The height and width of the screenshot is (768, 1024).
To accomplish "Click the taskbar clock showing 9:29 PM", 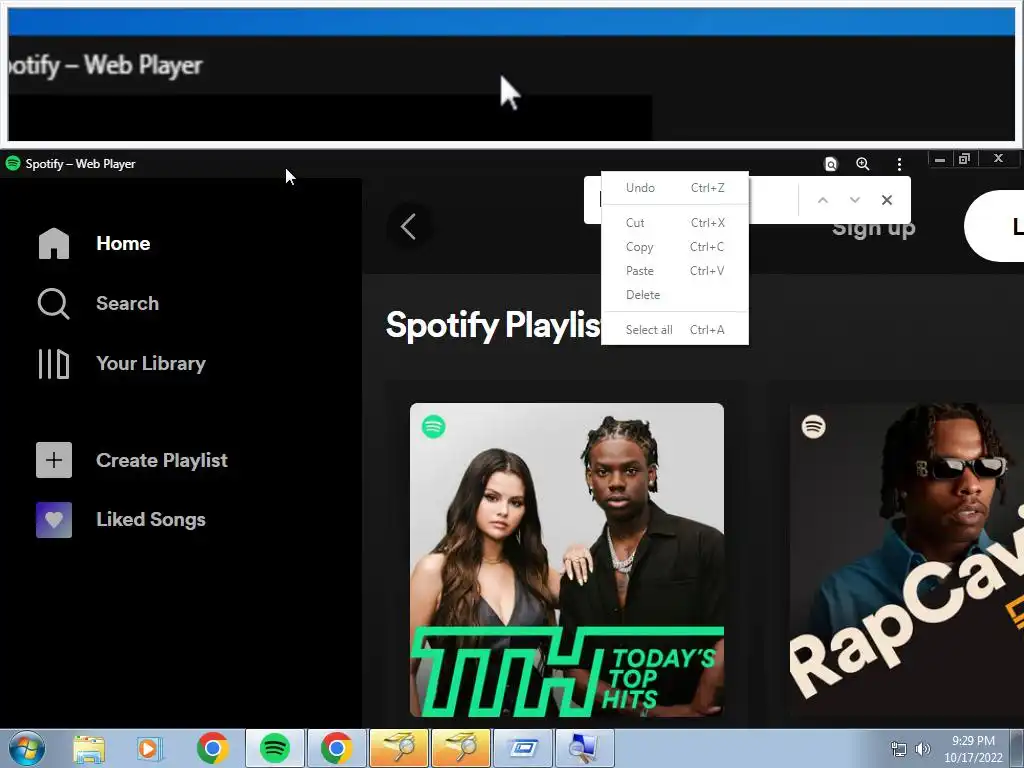I will click(x=973, y=749).
